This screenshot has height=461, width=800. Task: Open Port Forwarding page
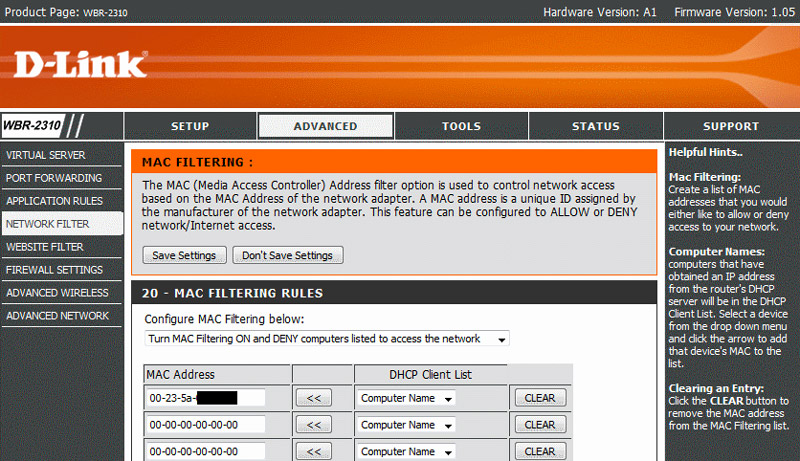click(61, 178)
